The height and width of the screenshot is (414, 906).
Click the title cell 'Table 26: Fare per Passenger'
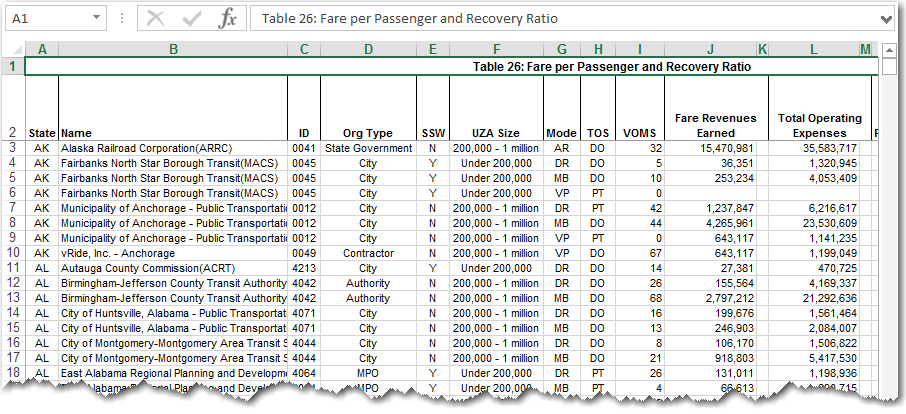(x=451, y=66)
